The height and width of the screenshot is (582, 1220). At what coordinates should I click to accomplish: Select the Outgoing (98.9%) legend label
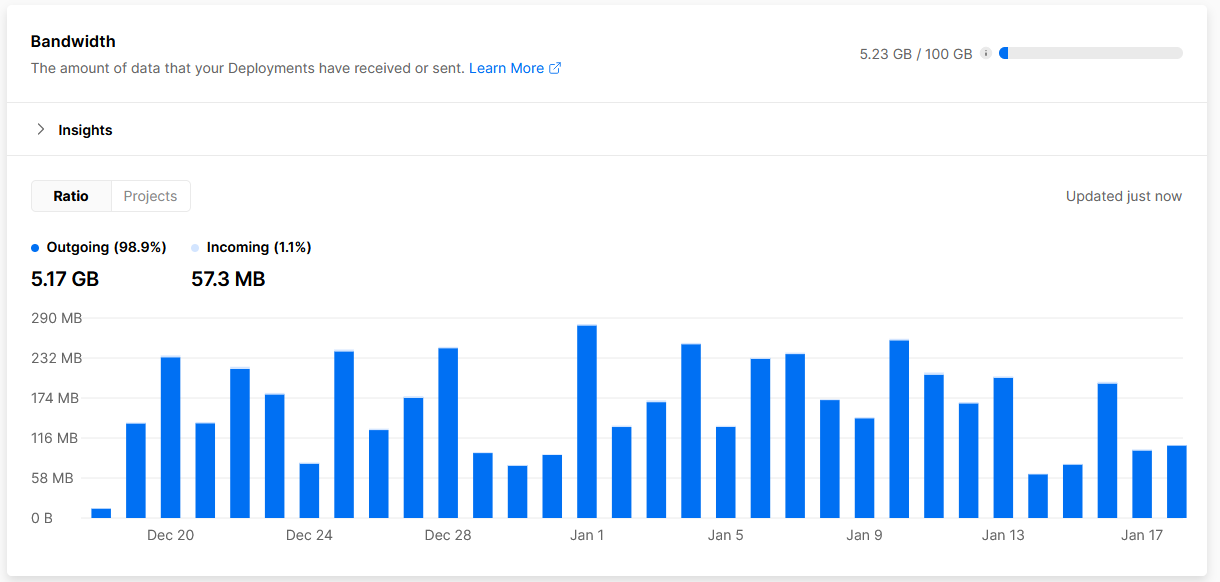106,247
